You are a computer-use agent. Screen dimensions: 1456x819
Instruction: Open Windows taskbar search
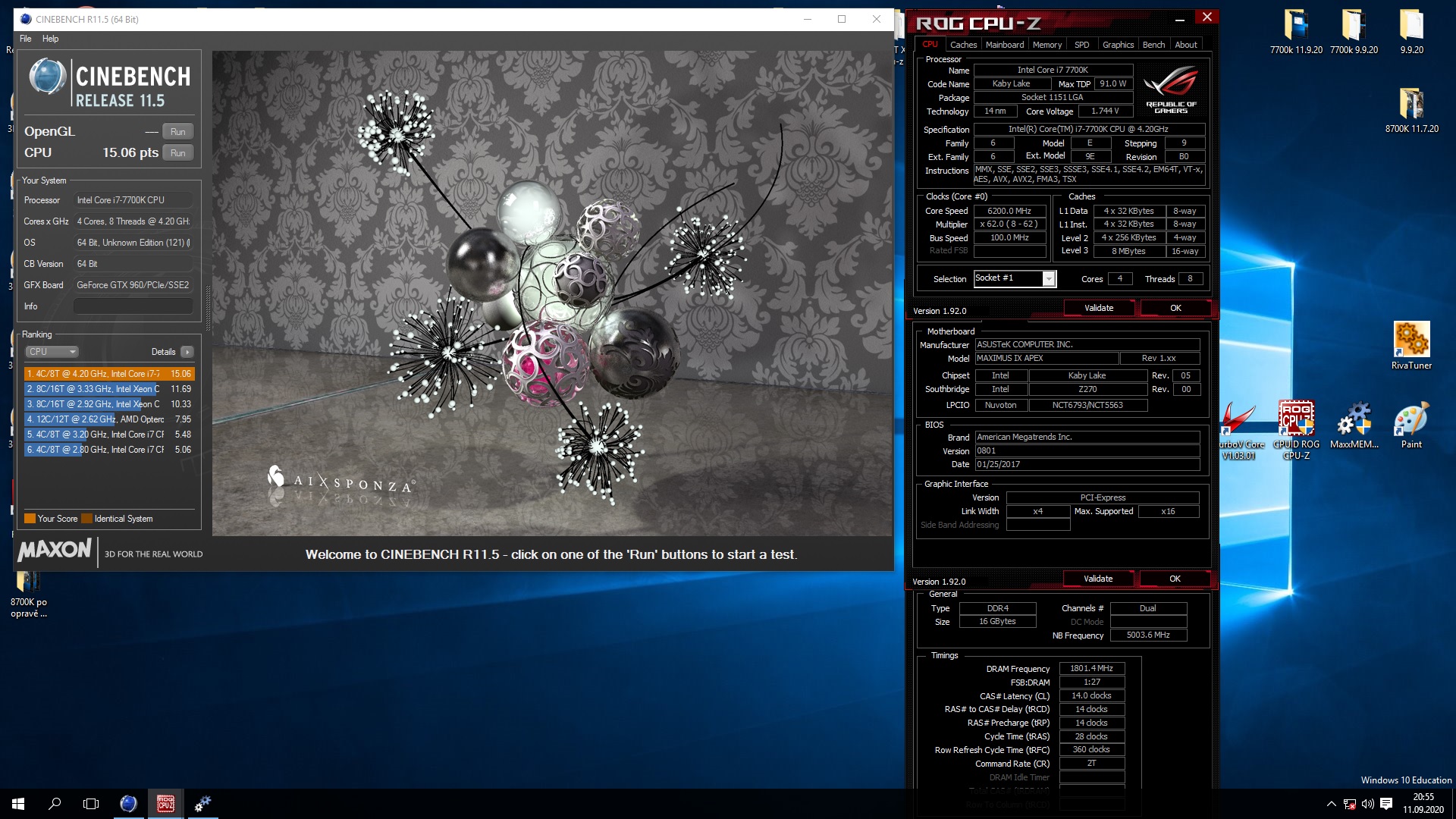(55, 804)
